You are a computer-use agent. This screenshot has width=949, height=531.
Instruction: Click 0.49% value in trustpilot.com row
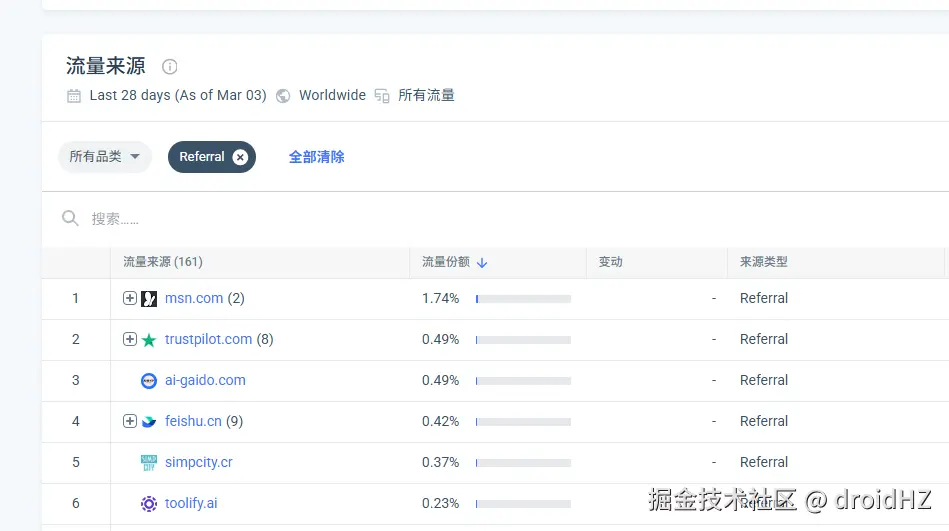(x=441, y=339)
